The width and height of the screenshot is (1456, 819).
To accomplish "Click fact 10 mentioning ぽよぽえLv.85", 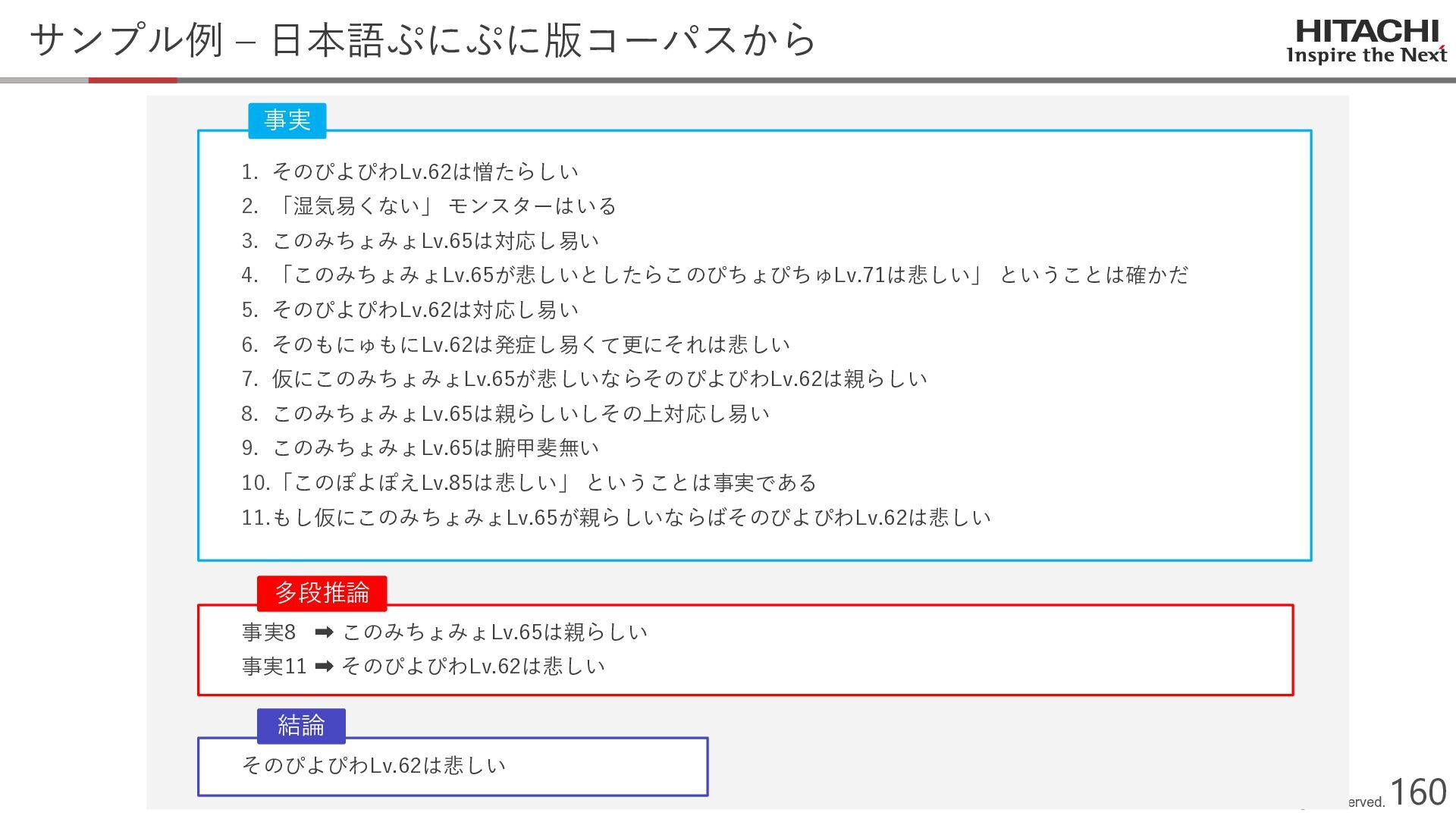I will click(x=529, y=483).
